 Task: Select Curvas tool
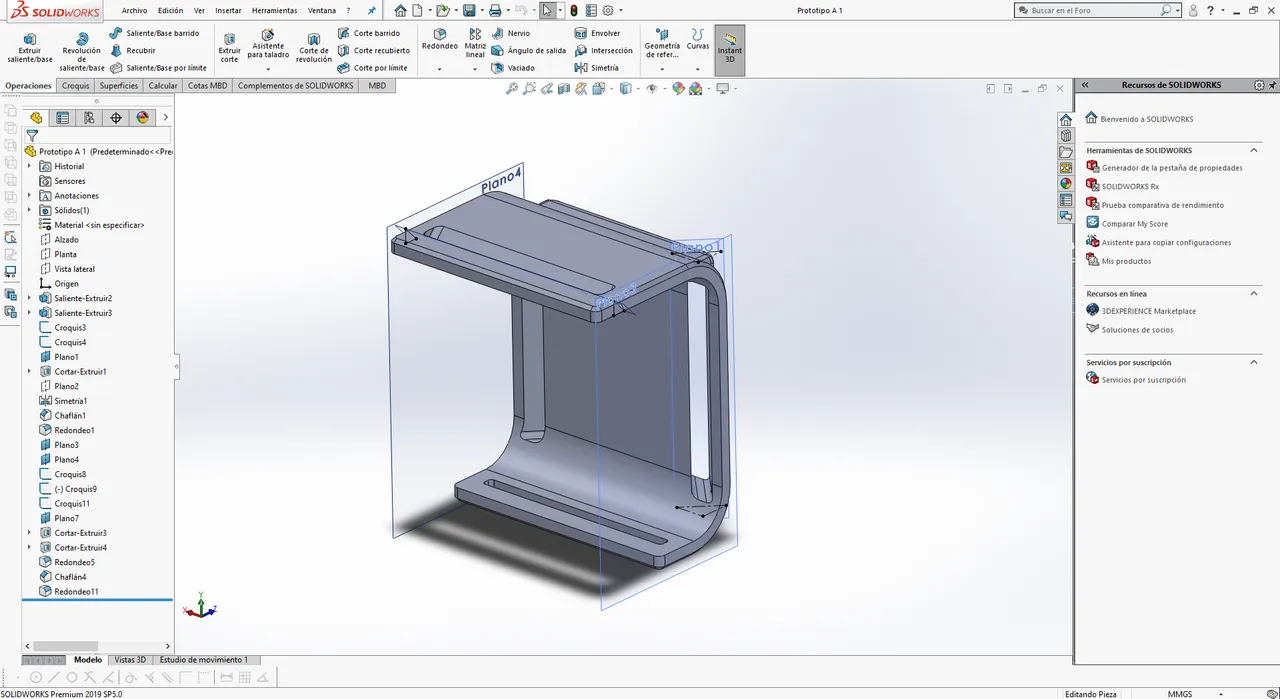tap(698, 40)
